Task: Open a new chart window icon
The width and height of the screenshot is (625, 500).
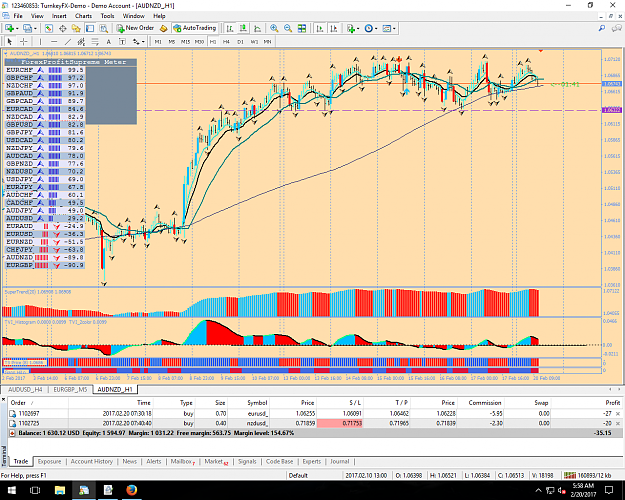Action: point(9,28)
